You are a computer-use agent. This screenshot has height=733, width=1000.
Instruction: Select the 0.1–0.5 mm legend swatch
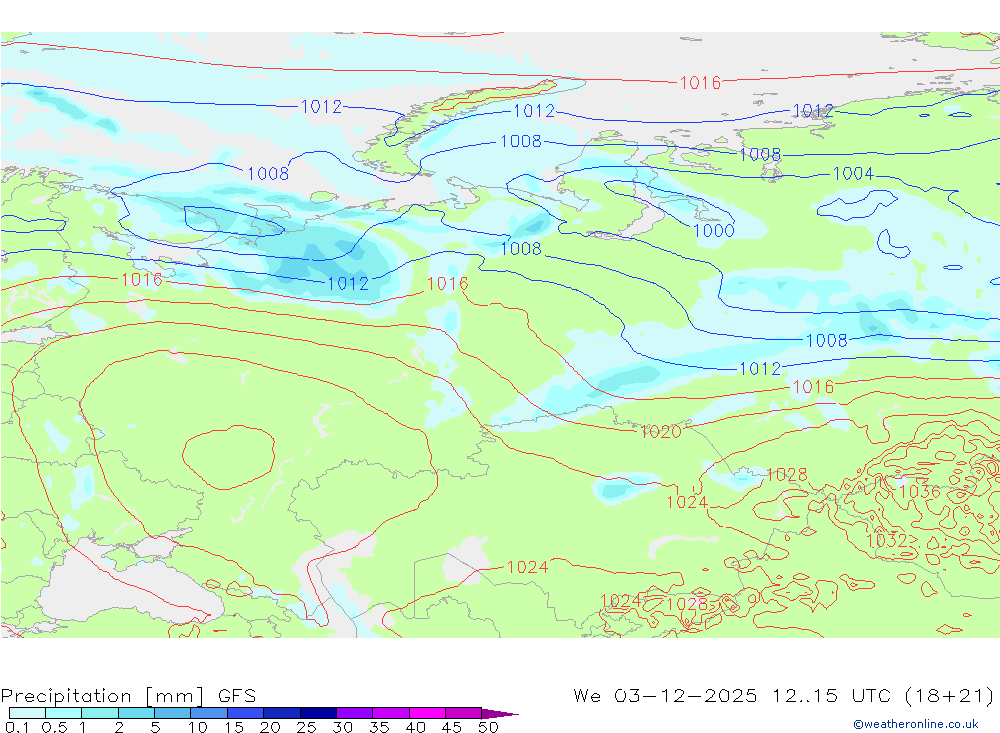27,713
